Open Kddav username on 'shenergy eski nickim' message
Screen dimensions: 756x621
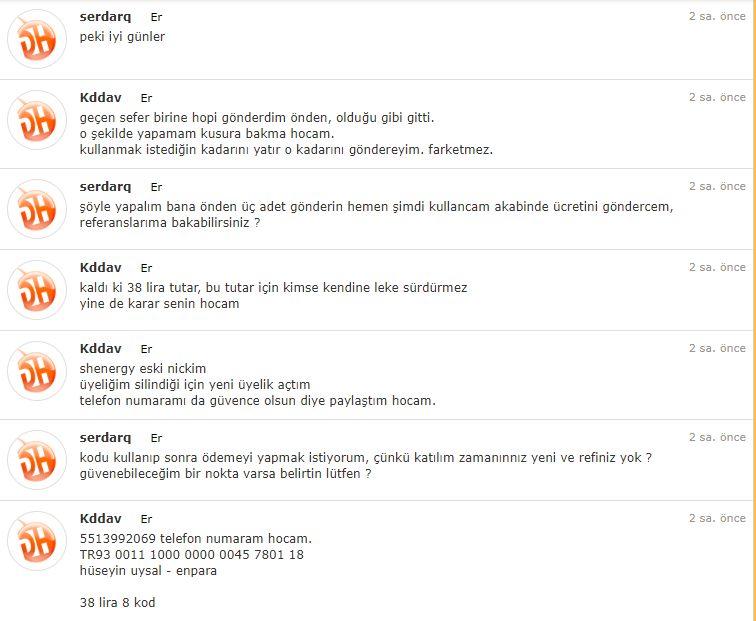[100, 349]
